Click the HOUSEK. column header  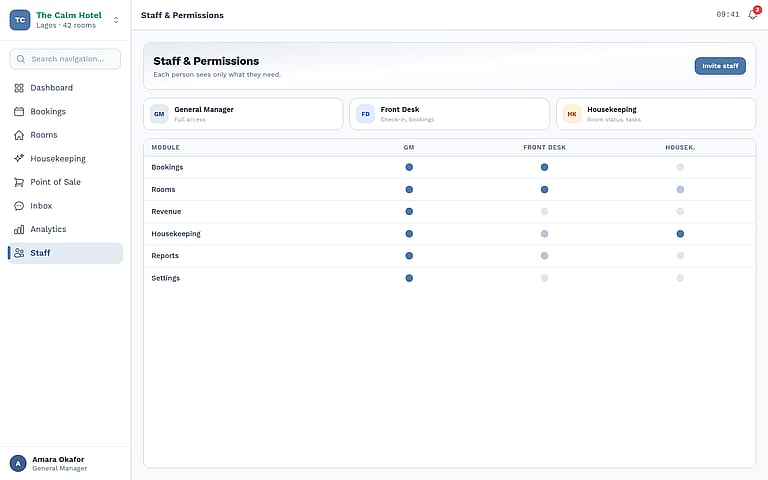680,147
